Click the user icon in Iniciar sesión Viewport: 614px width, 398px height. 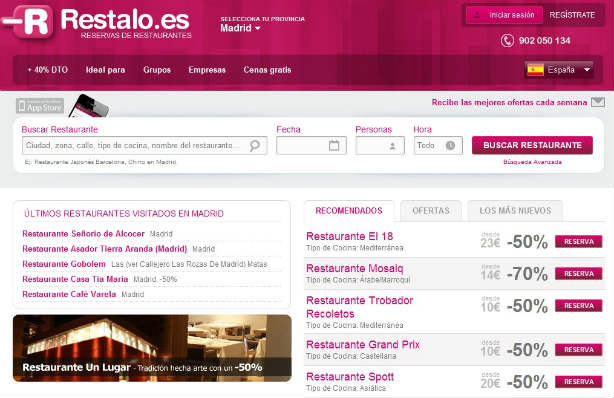477,15
